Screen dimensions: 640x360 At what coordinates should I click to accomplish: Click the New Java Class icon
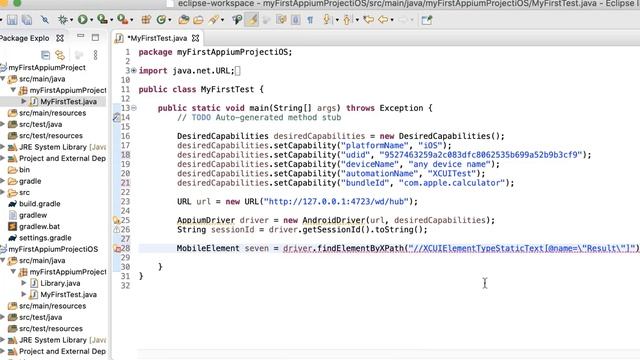[x=161, y=20]
